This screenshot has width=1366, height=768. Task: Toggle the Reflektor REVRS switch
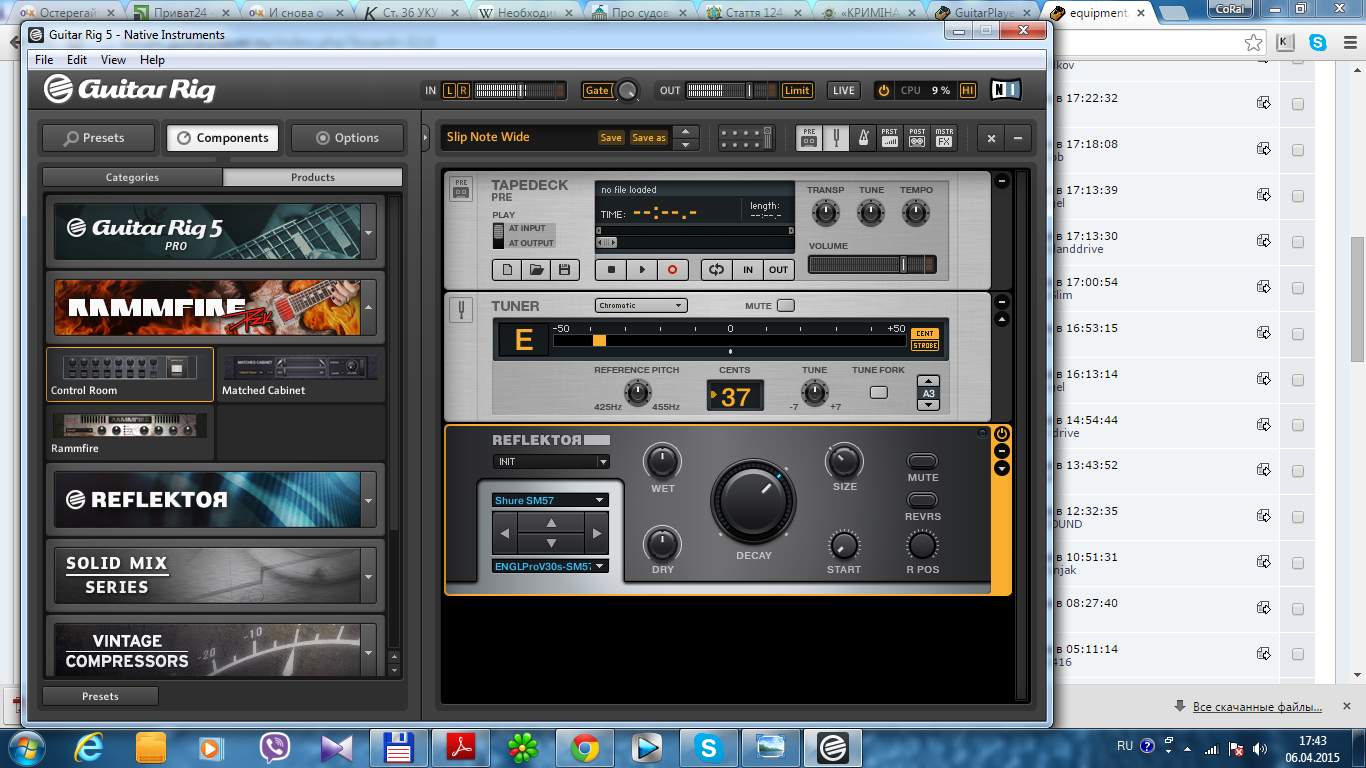pyautogui.click(x=922, y=500)
